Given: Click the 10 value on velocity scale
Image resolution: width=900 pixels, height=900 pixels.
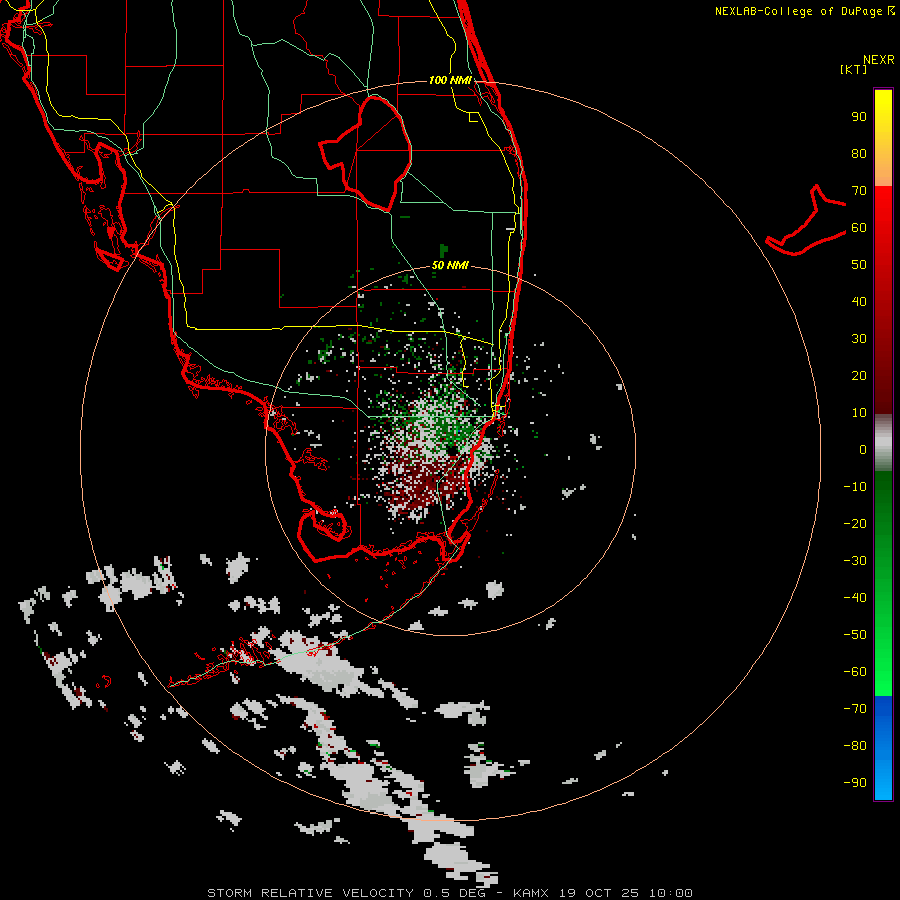Looking at the screenshot, I should pos(859,413).
